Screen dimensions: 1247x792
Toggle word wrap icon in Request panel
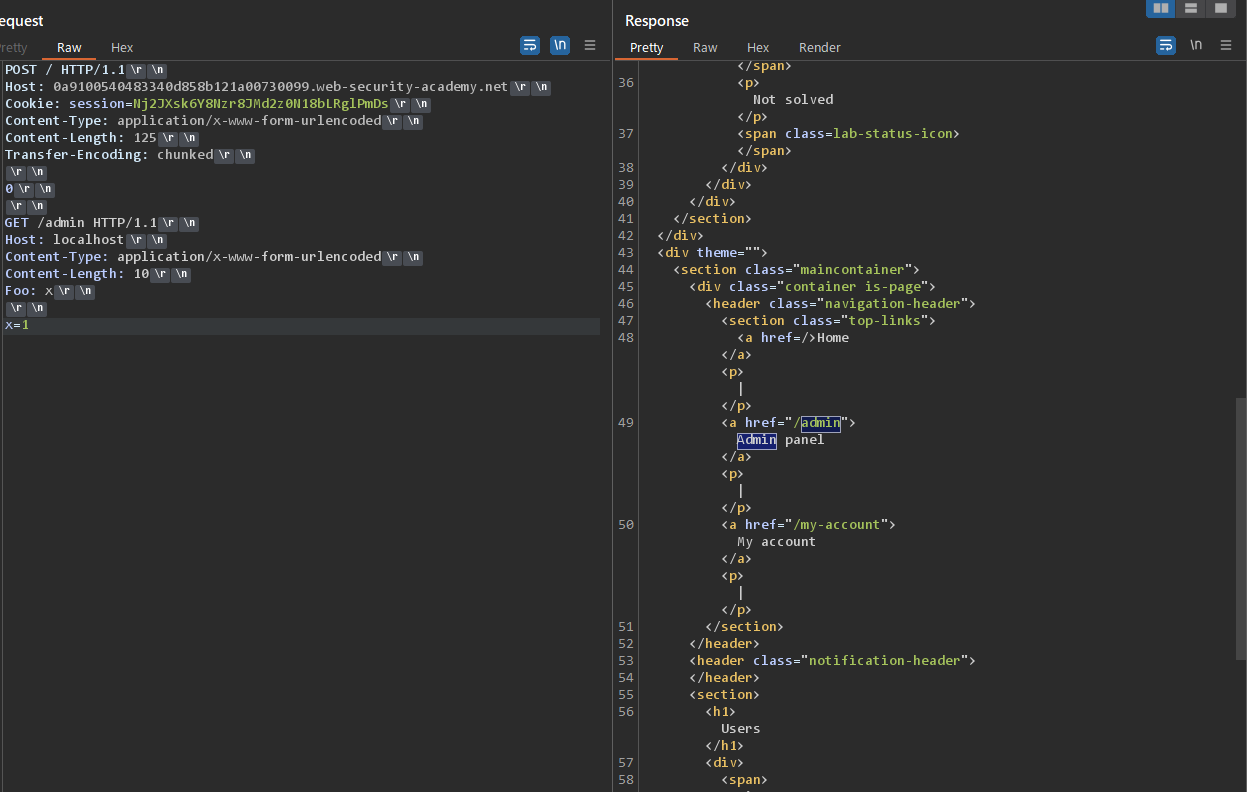coord(530,45)
